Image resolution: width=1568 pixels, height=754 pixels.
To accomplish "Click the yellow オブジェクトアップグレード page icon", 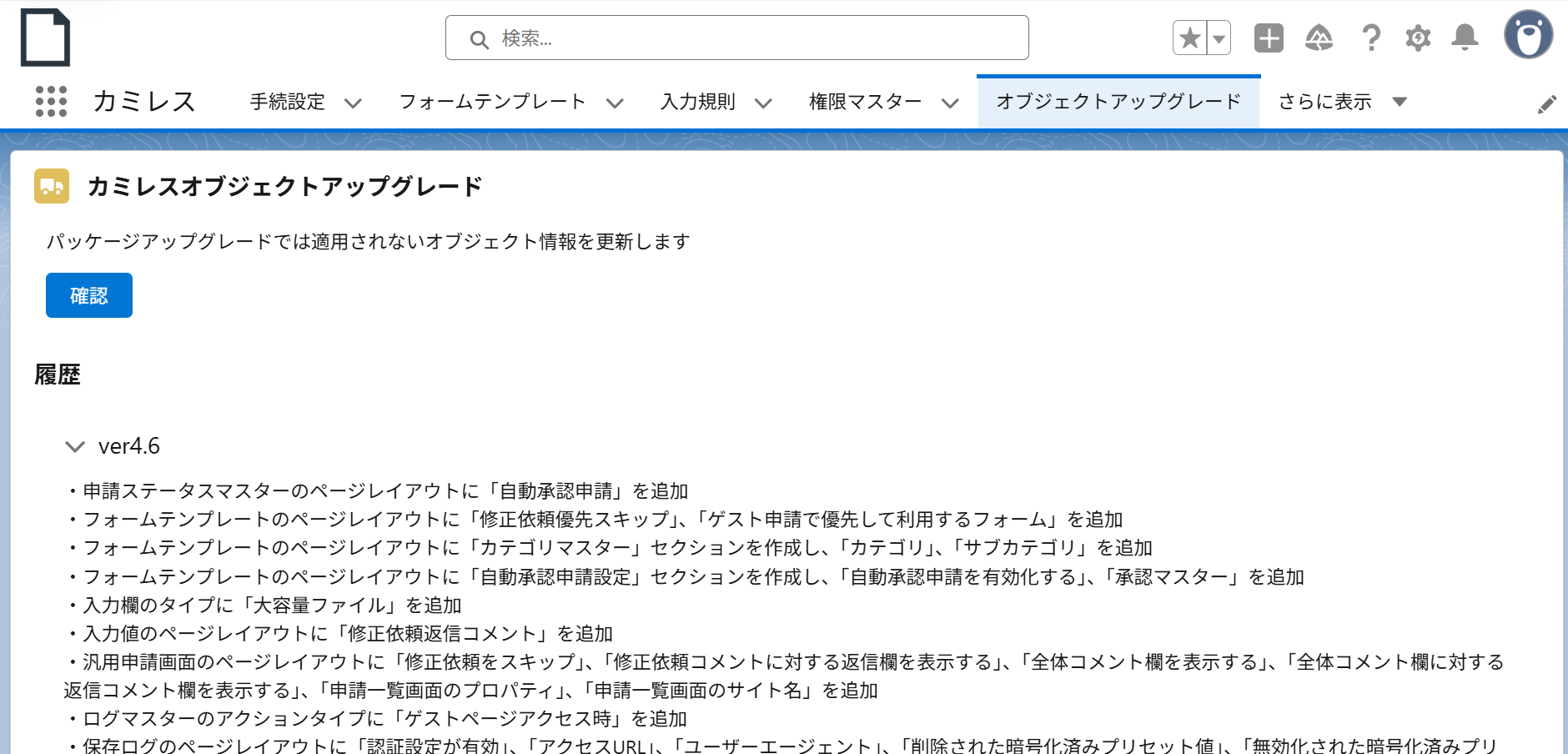I will (x=52, y=185).
